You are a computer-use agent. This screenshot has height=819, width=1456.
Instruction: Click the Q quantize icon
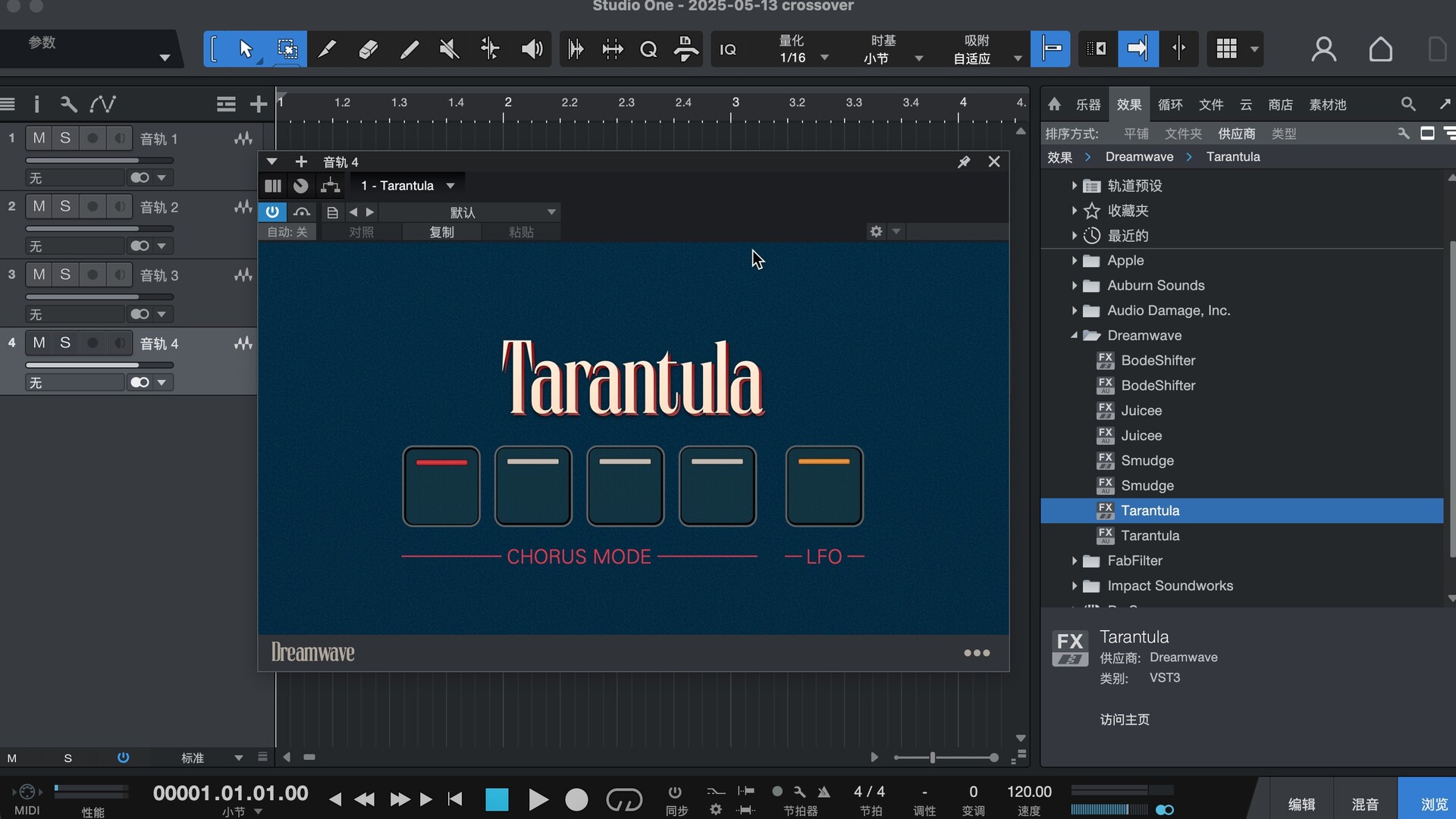click(x=648, y=49)
